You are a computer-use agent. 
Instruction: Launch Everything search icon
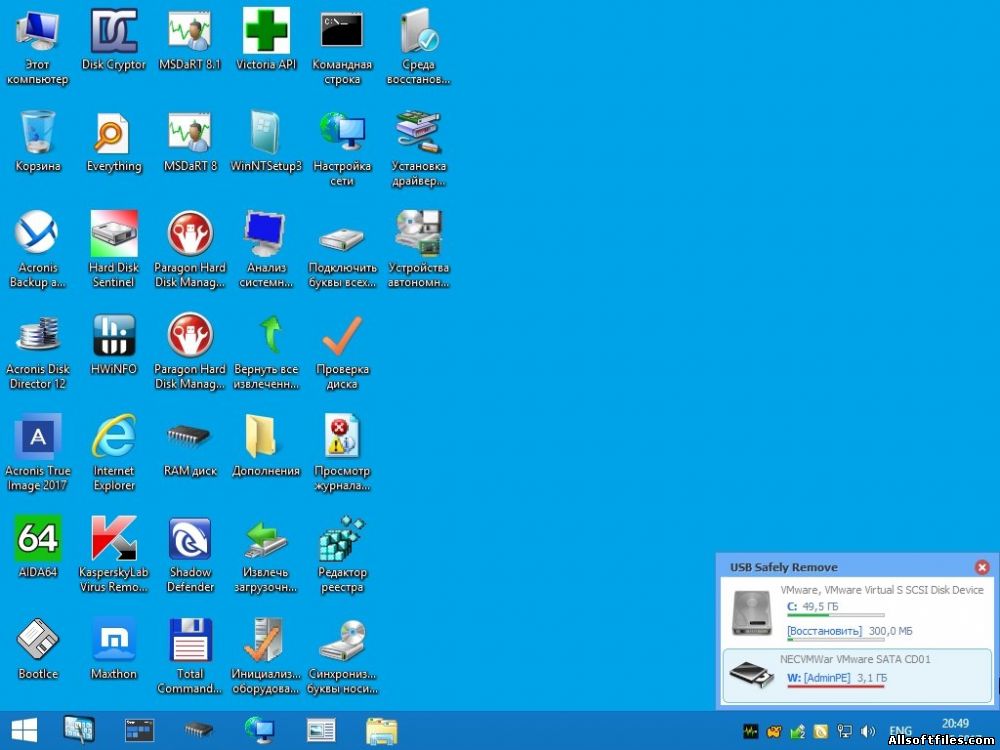point(114,142)
